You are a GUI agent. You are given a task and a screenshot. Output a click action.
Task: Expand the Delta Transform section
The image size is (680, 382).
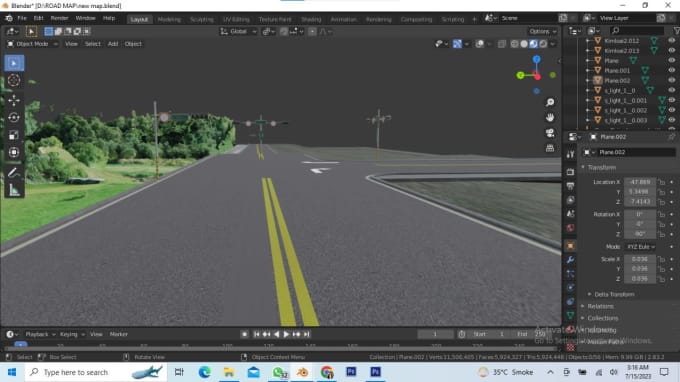coord(614,294)
